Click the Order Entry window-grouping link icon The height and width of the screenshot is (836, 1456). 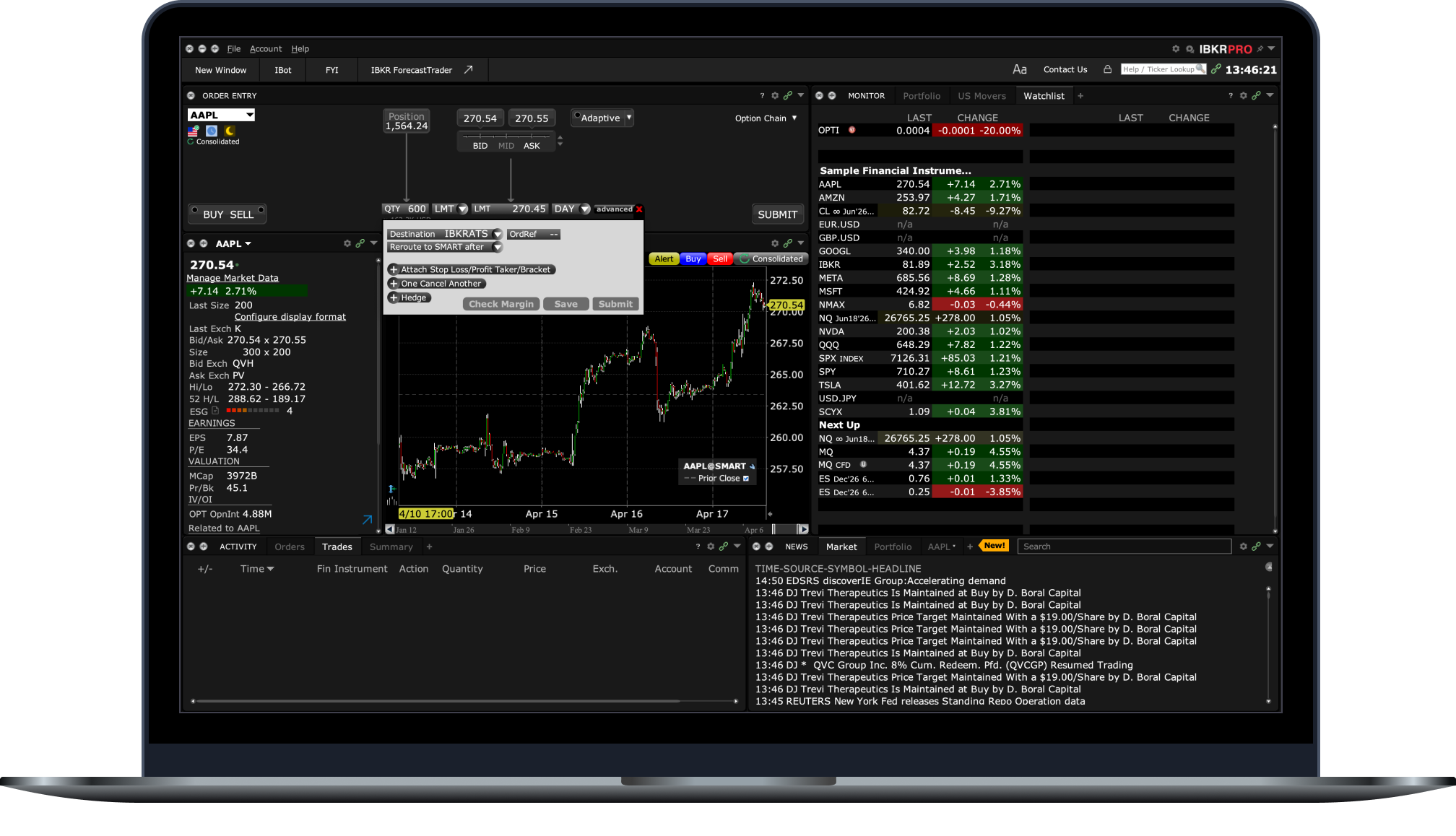[788, 95]
